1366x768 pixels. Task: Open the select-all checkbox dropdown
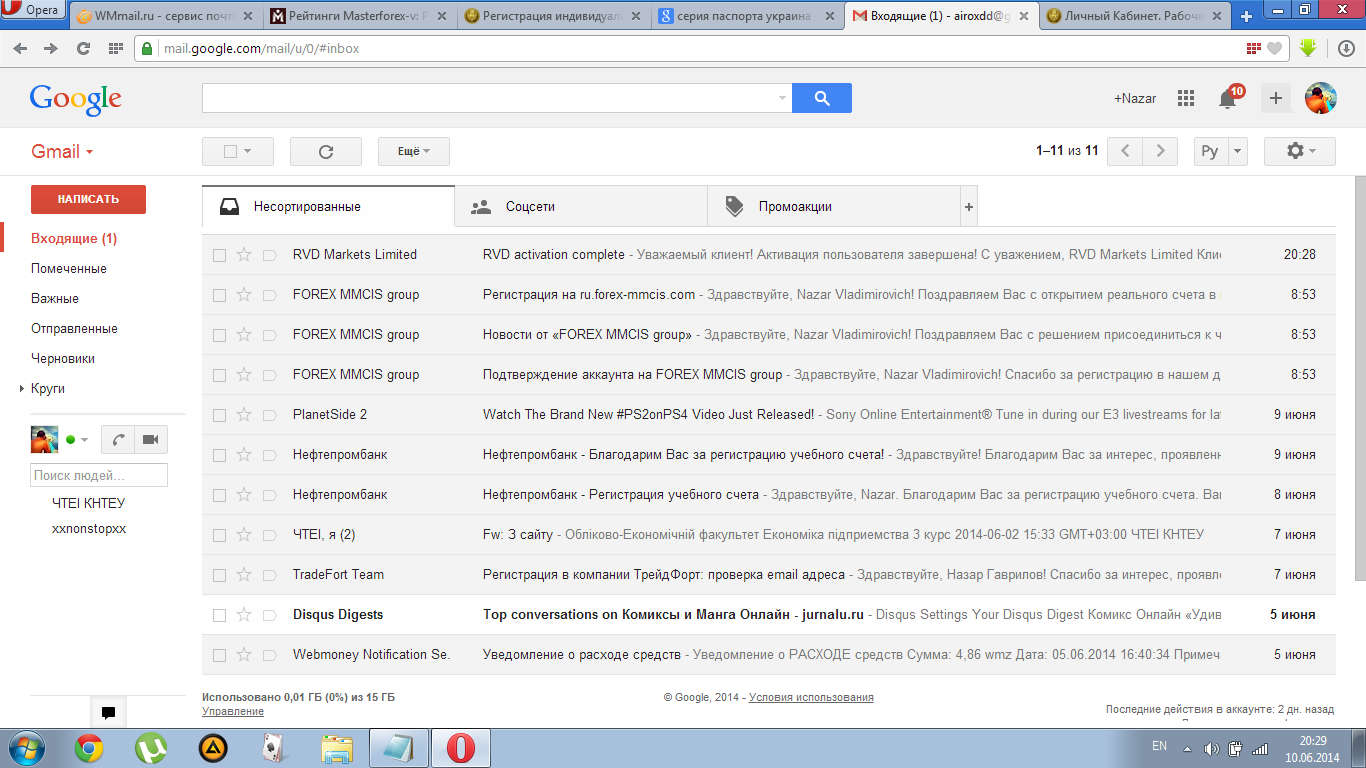[x=237, y=152]
